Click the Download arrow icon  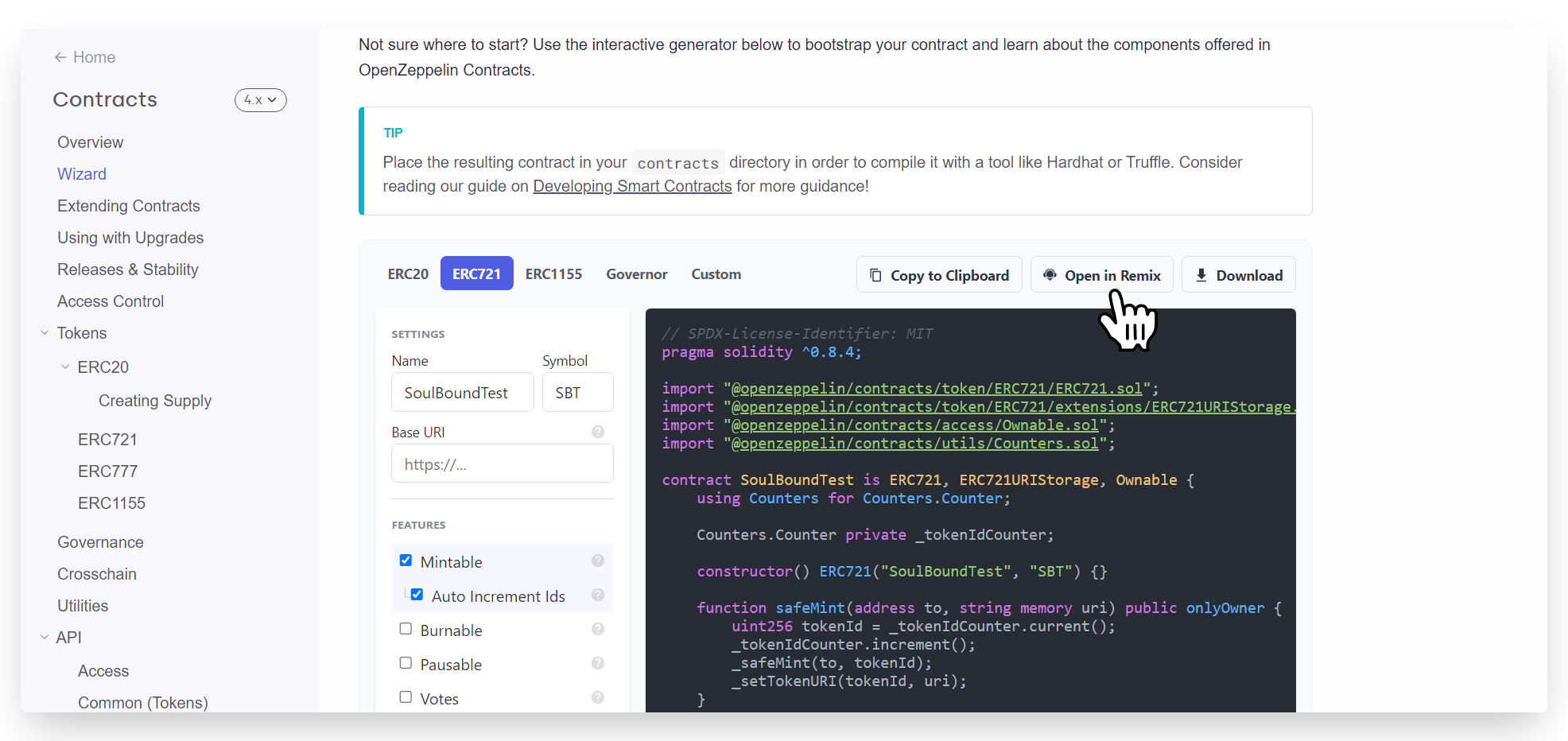[x=1201, y=275]
